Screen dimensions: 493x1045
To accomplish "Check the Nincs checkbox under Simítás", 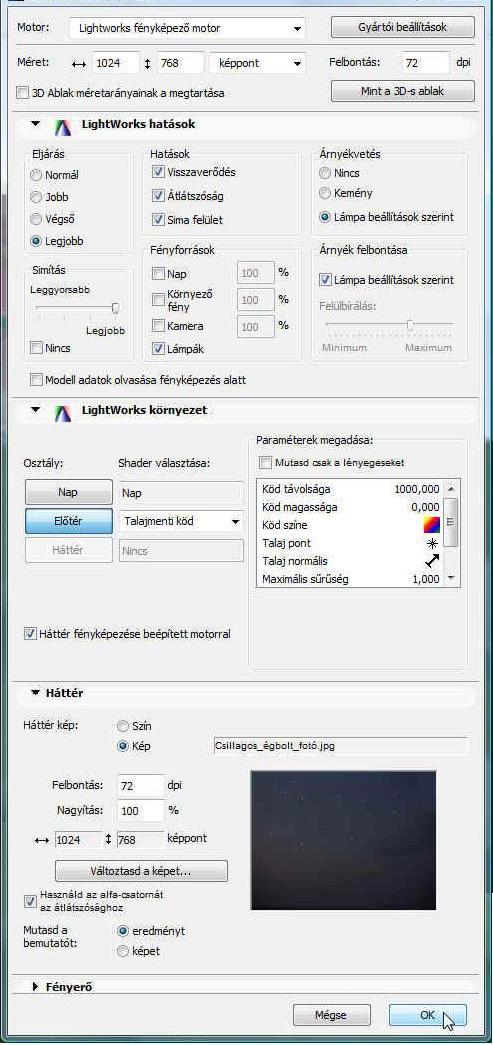I will 37,348.
